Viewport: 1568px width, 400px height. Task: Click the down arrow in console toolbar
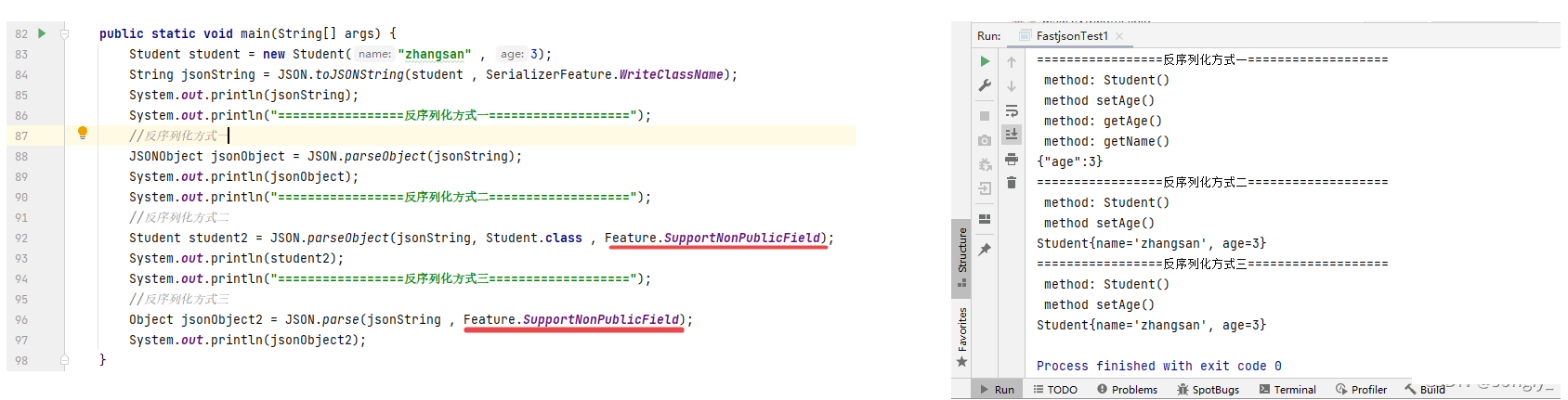pos(1012,86)
